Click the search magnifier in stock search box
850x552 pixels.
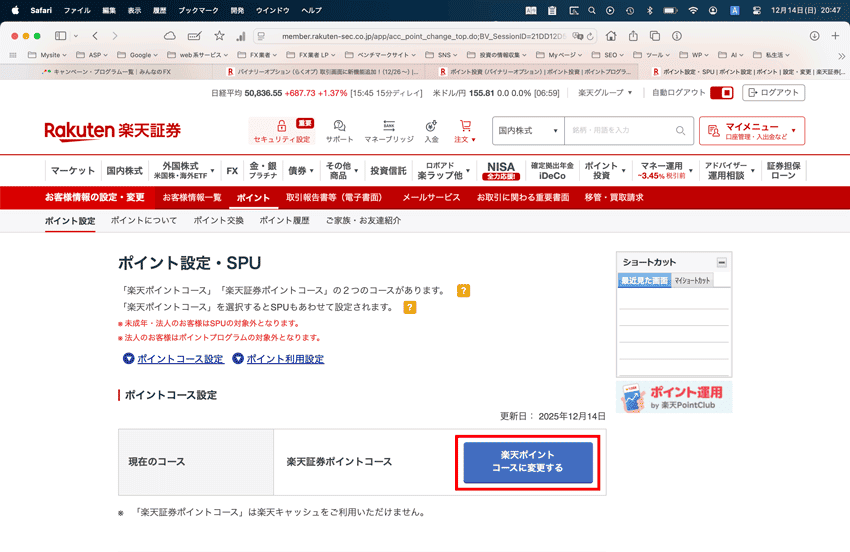[x=680, y=131]
